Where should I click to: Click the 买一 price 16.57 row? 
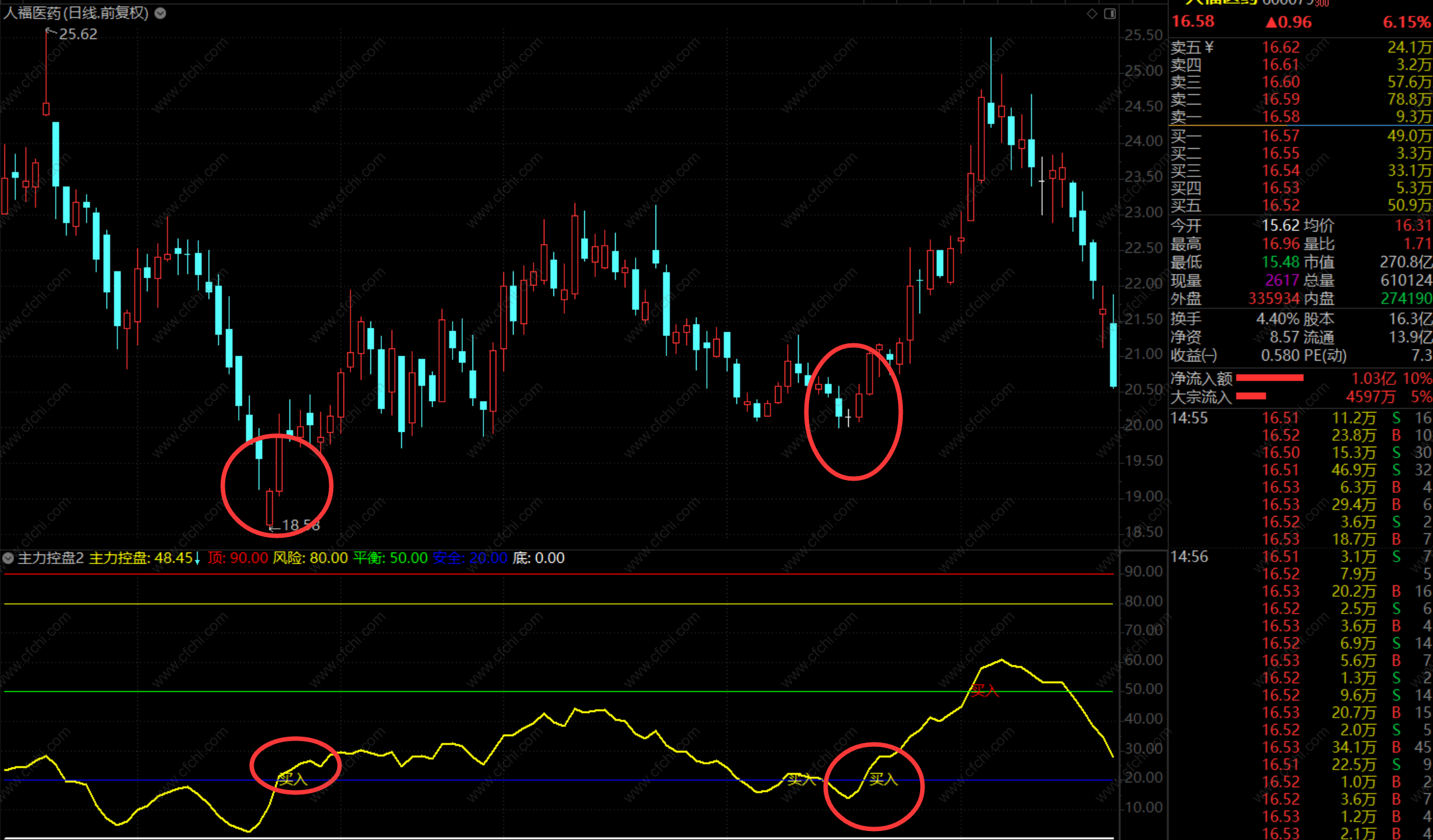tap(1280, 136)
